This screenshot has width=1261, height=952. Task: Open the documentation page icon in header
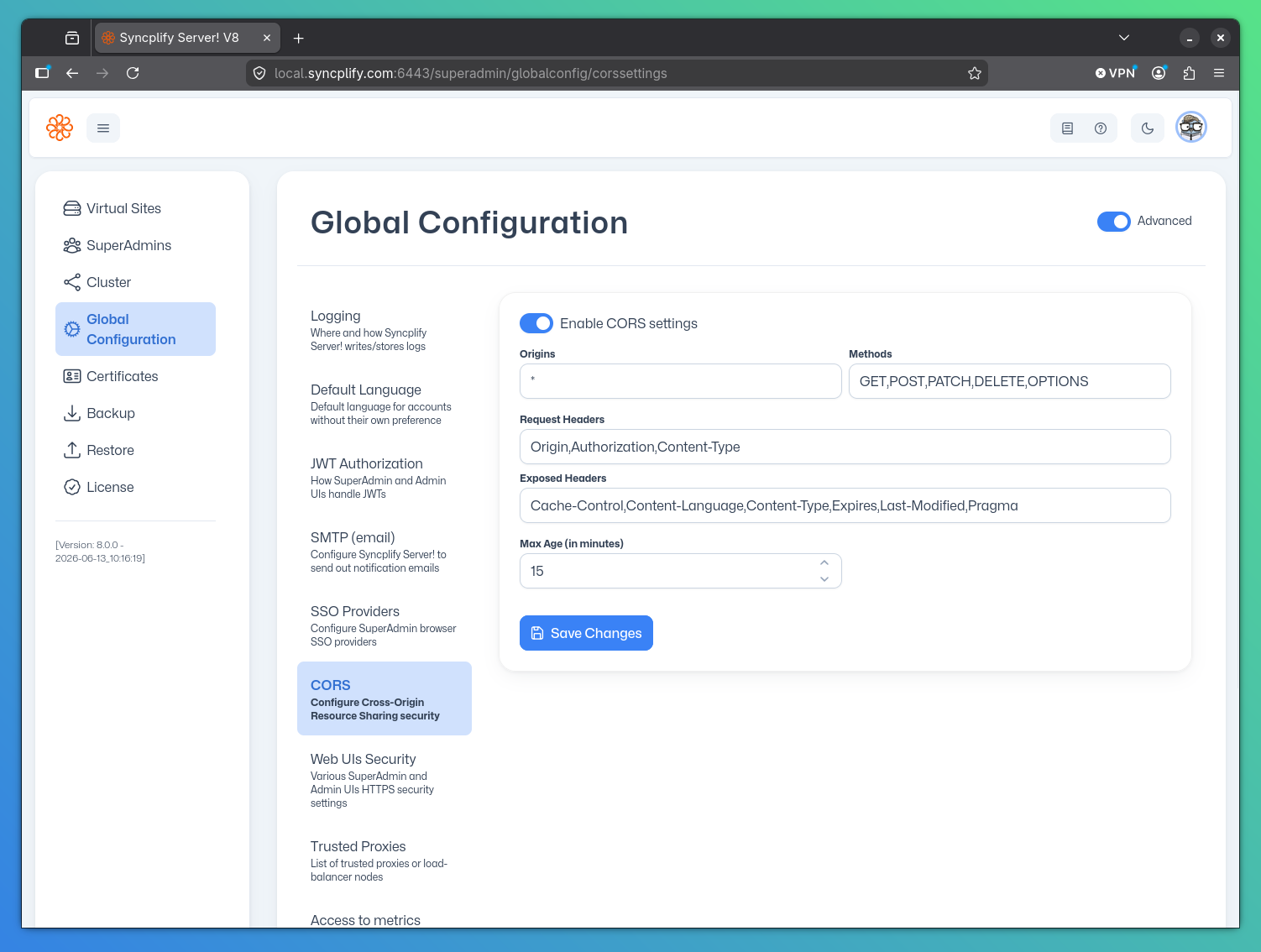click(x=1067, y=128)
